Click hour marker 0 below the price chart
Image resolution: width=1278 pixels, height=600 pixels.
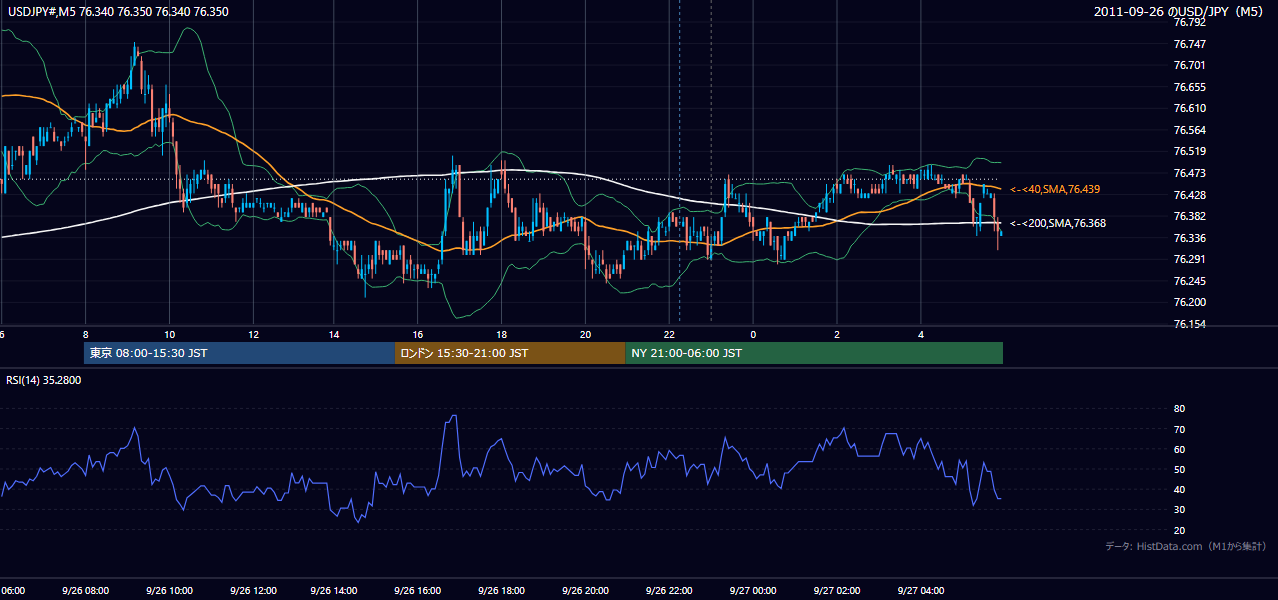point(753,335)
